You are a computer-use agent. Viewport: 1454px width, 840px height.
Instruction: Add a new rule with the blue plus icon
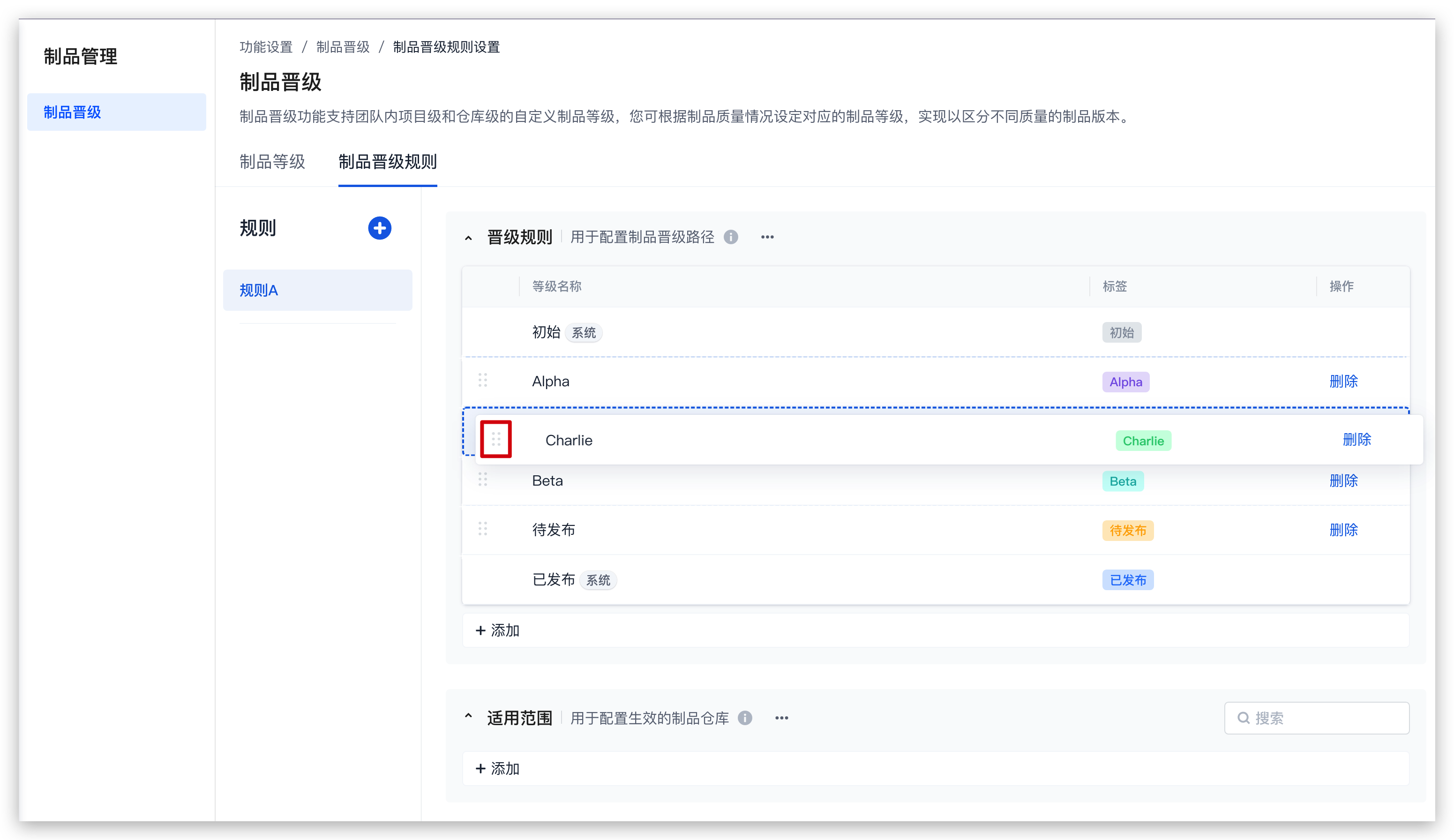tap(380, 228)
